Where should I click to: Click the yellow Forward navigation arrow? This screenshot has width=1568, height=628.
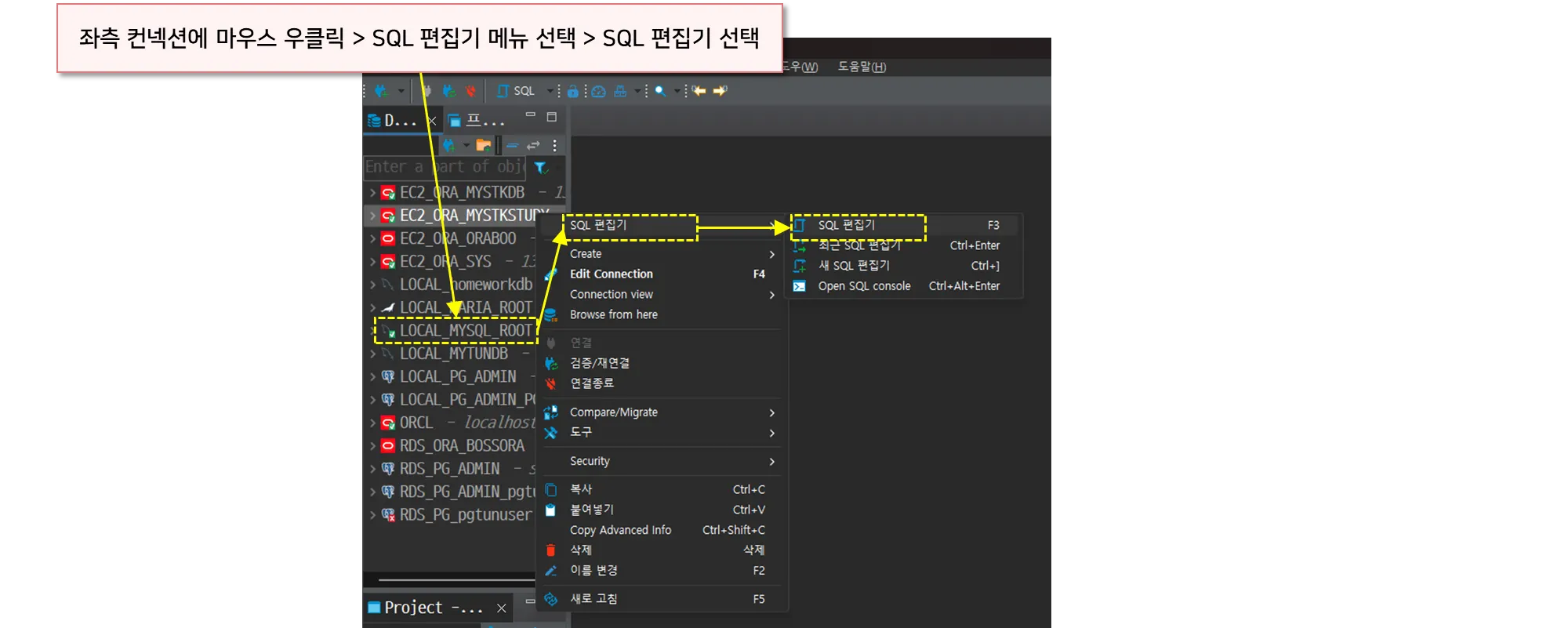click(720, 91)
